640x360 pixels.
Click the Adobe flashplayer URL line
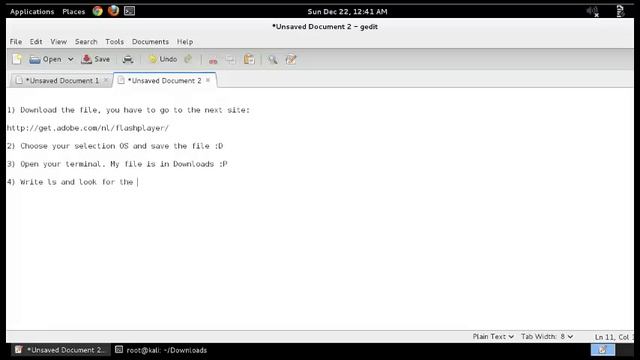(x=87, y=128)
